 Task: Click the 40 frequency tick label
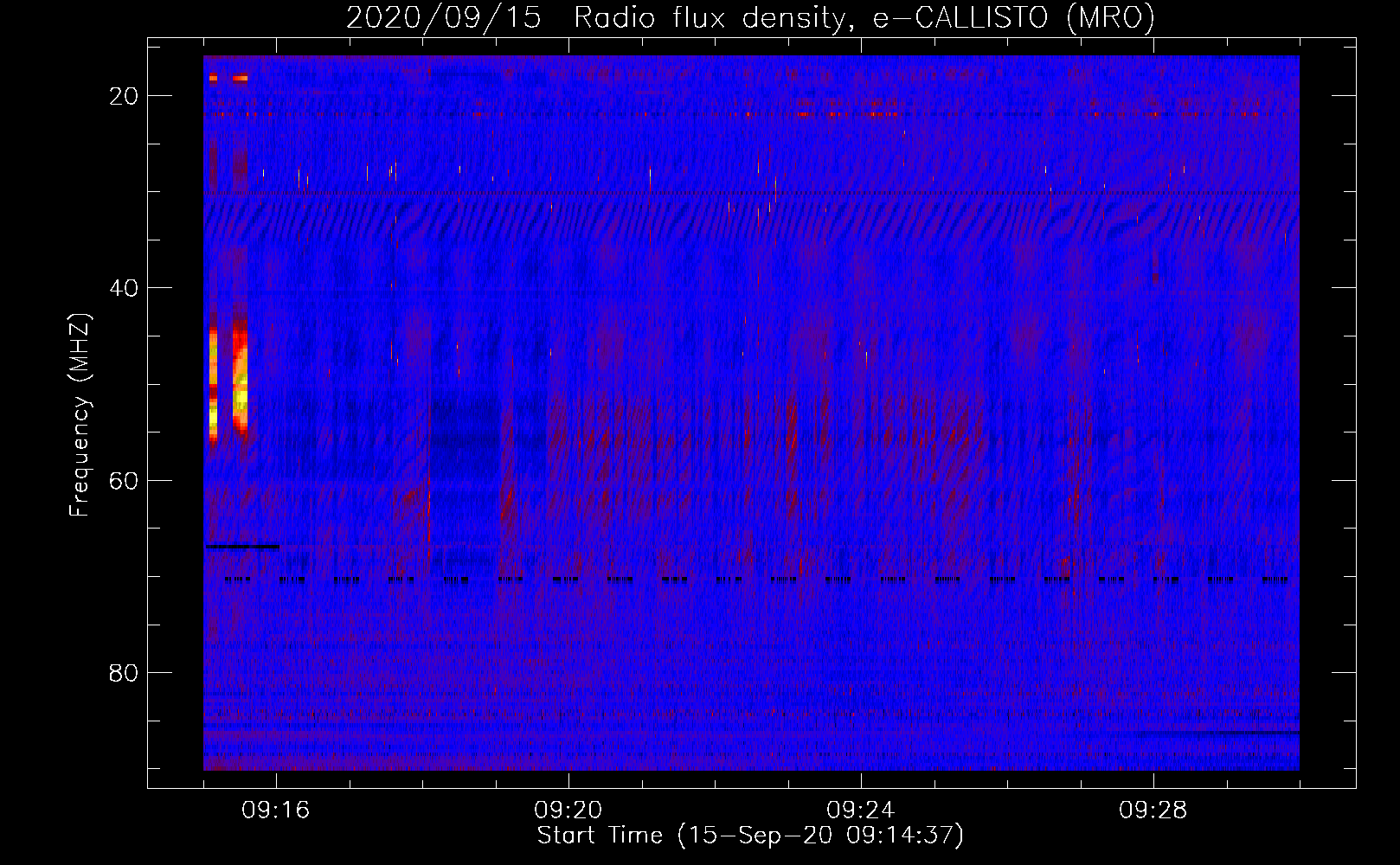(x=124, y=288)
